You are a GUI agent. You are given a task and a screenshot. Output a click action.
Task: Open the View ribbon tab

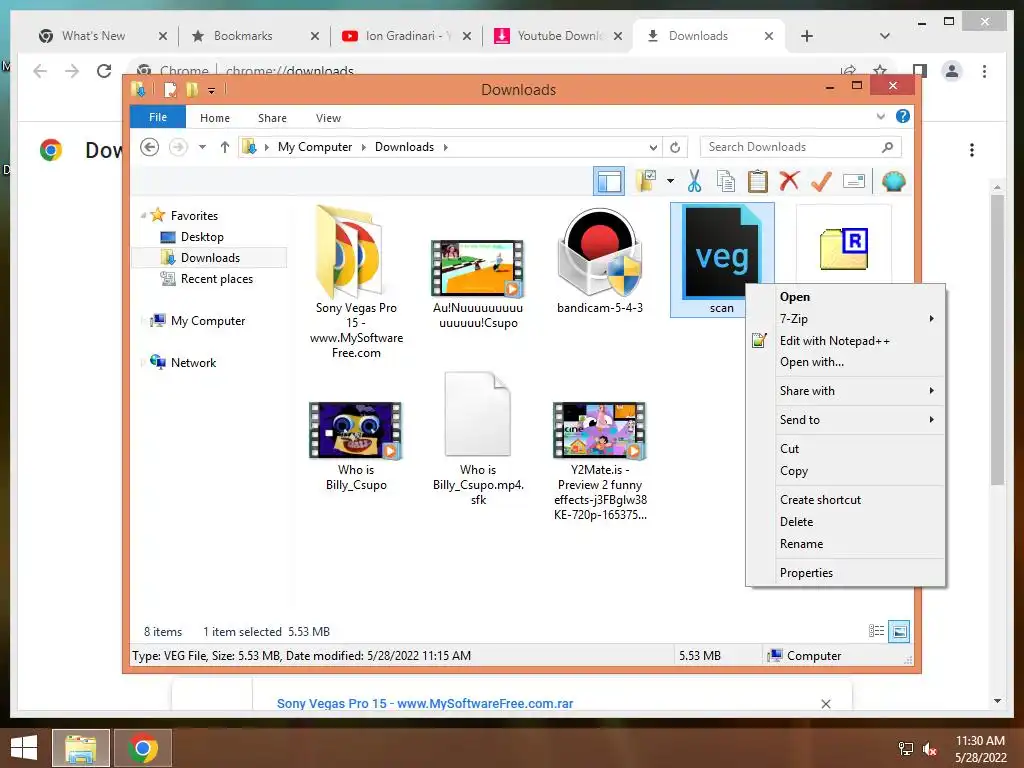pos(328,118)
